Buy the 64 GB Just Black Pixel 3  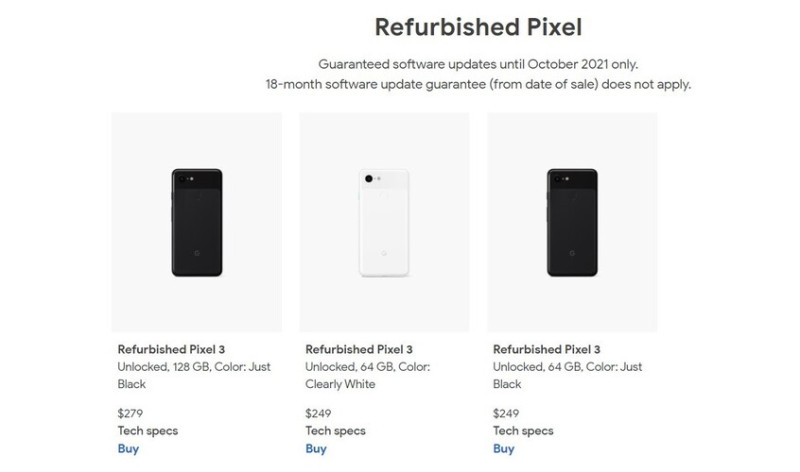point(504,449)
